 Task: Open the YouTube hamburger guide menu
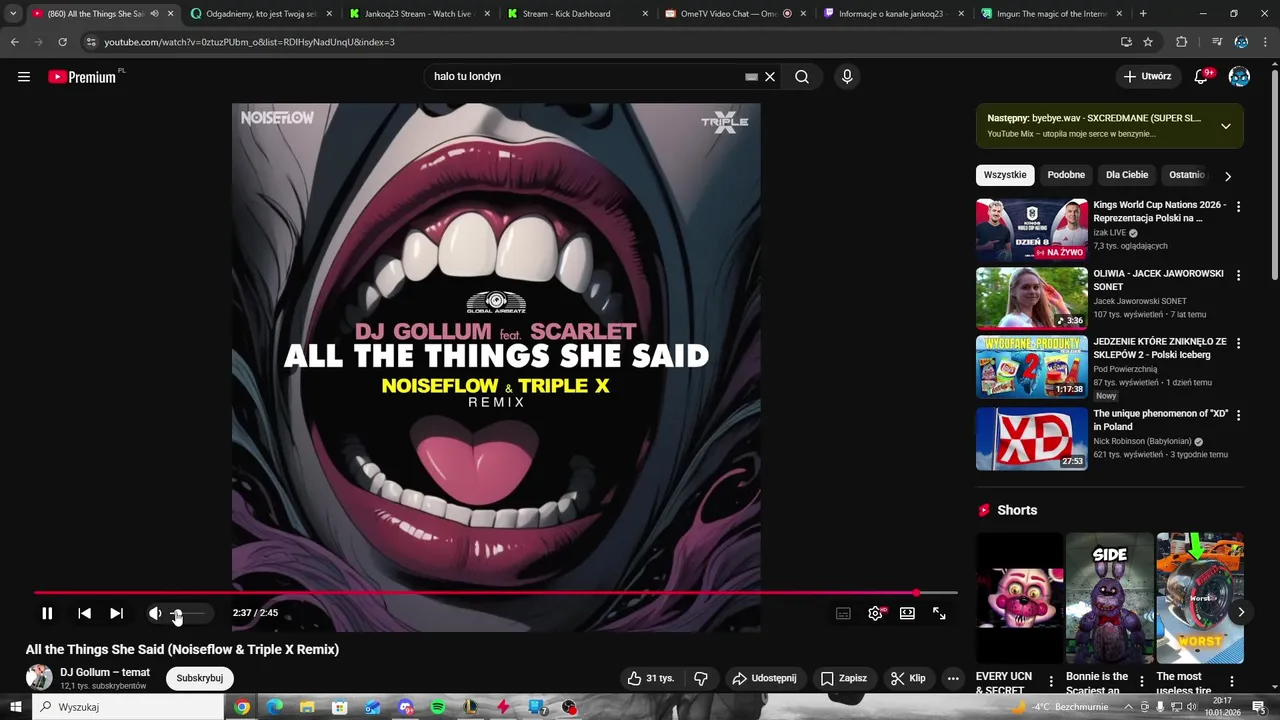click(24, 77)
